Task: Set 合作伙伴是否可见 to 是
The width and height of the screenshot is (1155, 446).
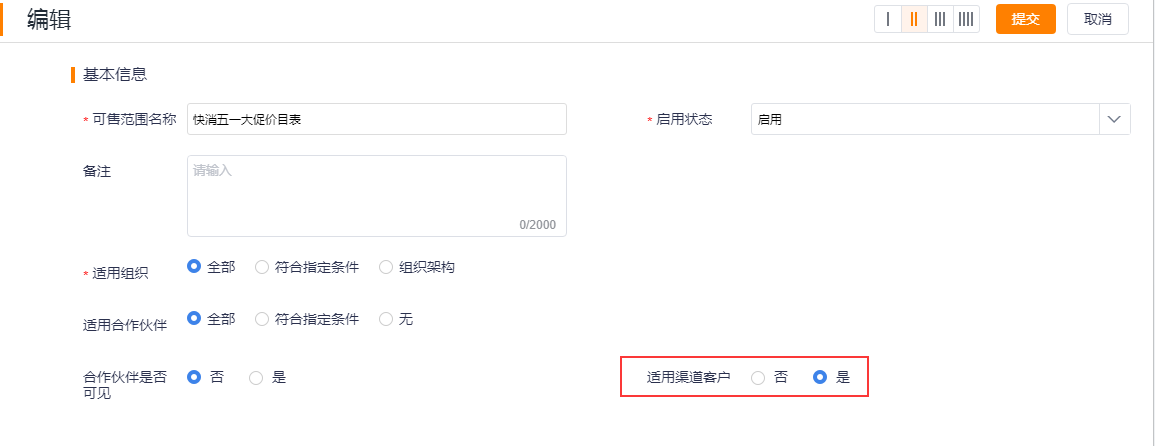Action: [267, 377]
